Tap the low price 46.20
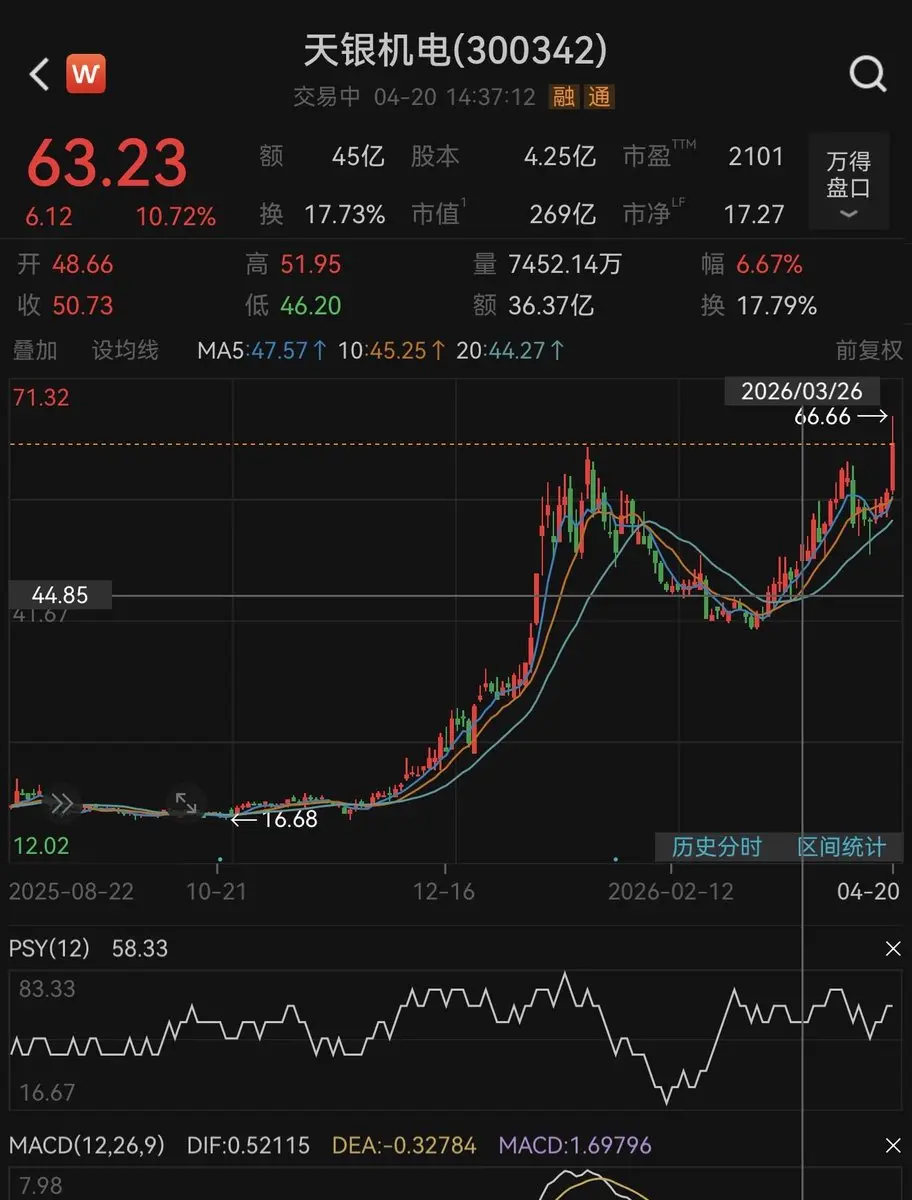 tap(310, 305)
